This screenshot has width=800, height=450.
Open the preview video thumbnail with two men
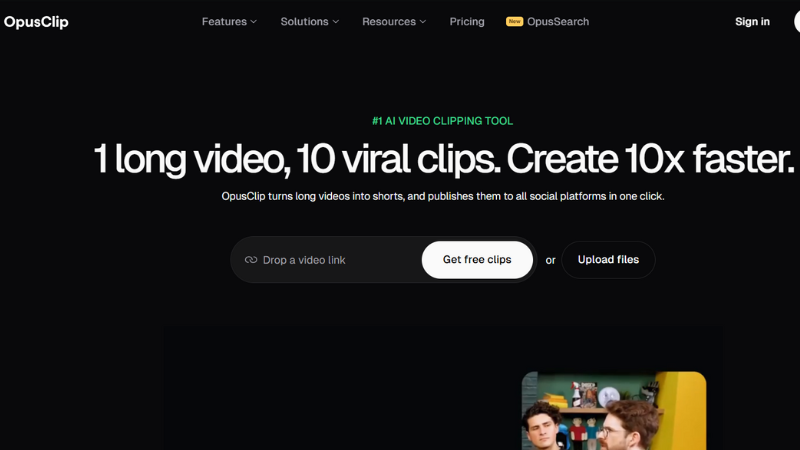click(614, 411)
